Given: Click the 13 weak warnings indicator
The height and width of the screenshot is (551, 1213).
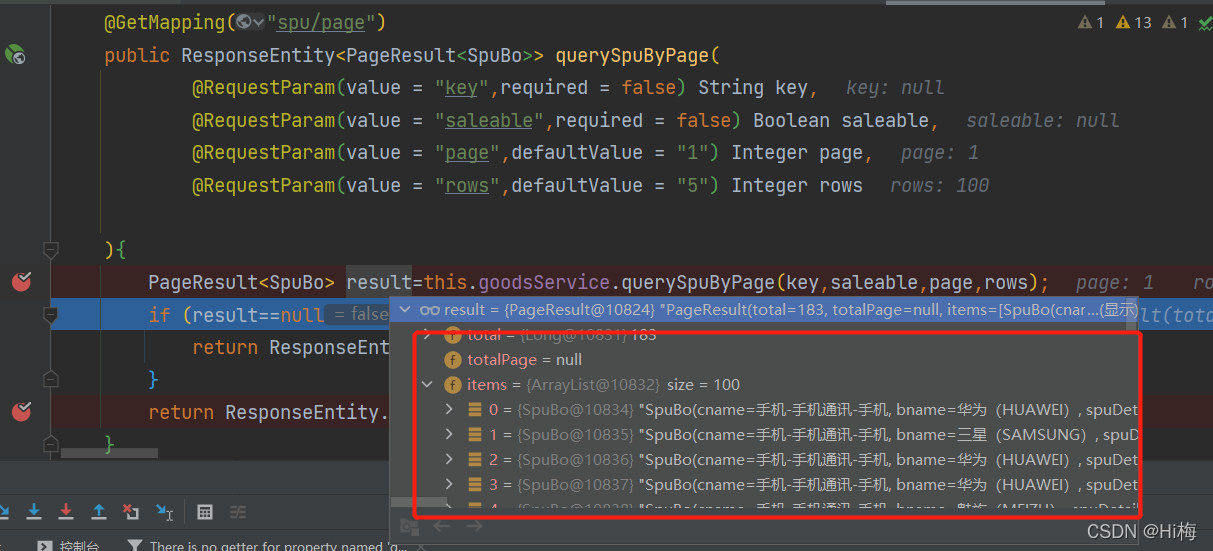Looking at the screenshot, I should coord(1134,22).
